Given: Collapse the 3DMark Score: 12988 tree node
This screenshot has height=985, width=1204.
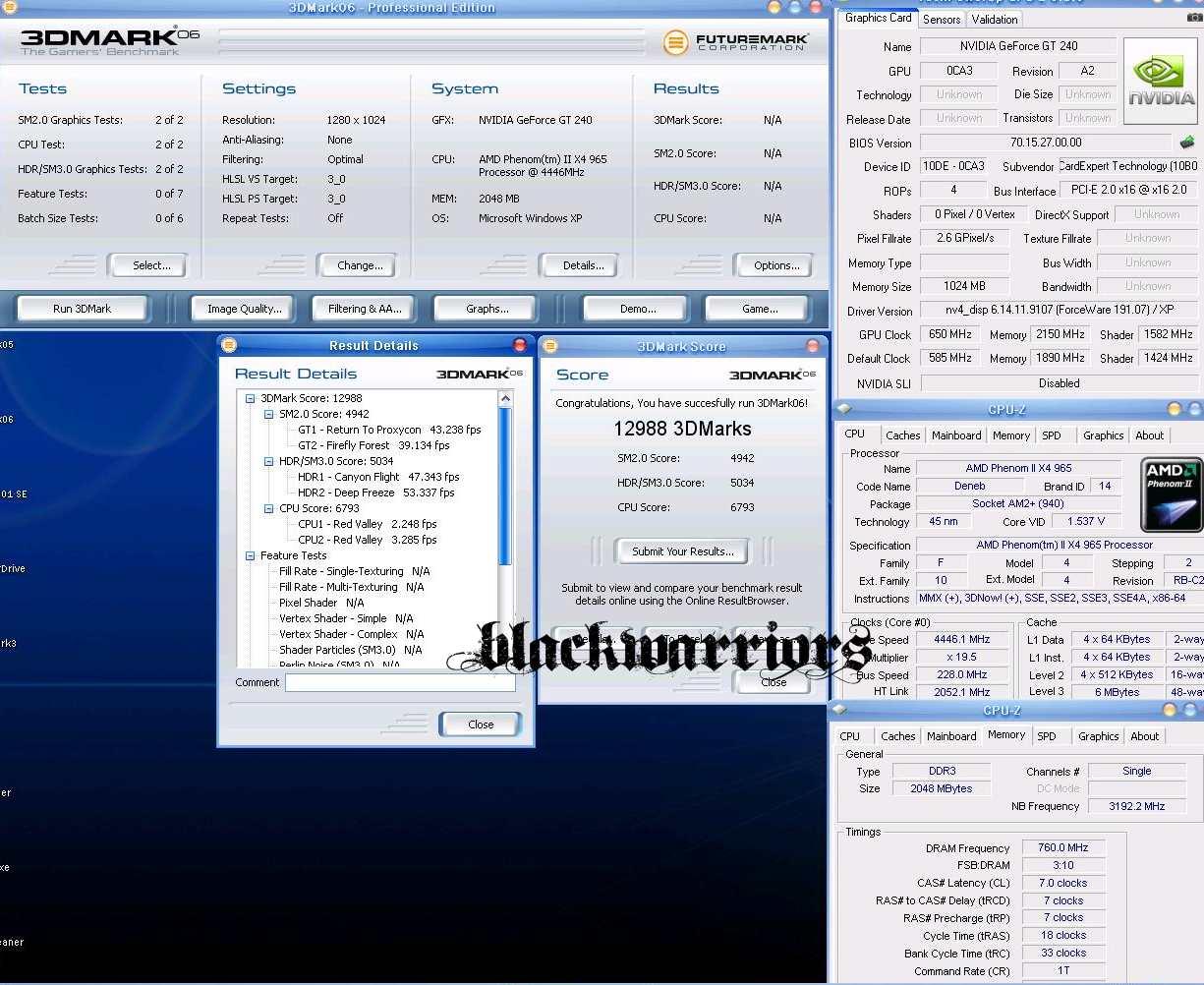Looking at the screenshot, I should tap(251, 398).
